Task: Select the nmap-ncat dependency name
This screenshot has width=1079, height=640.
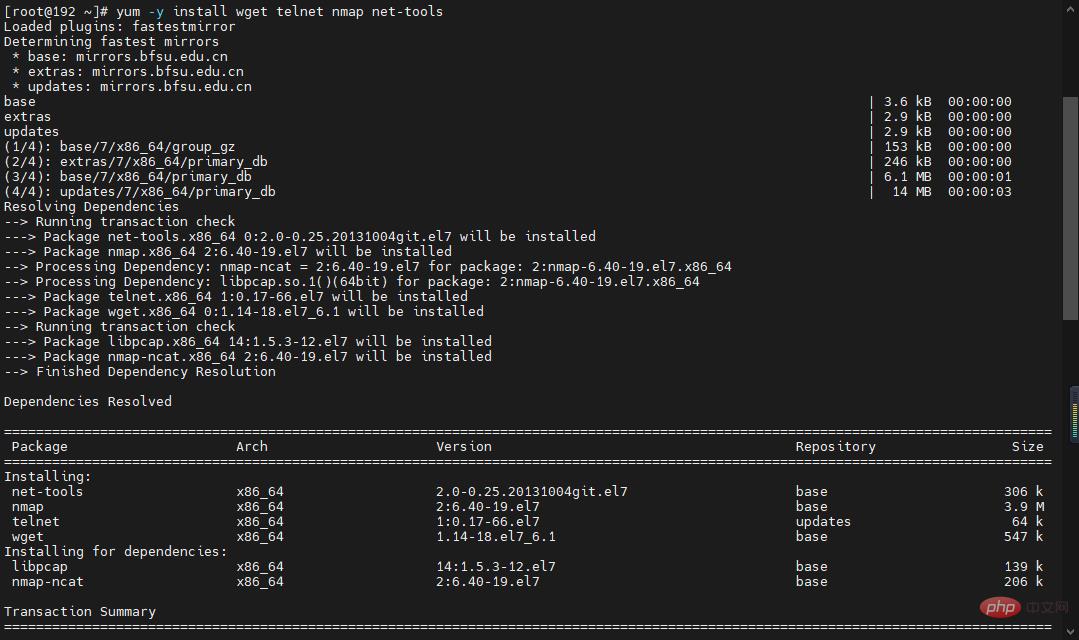Action: pyautogui.click(x=48, y=582)
